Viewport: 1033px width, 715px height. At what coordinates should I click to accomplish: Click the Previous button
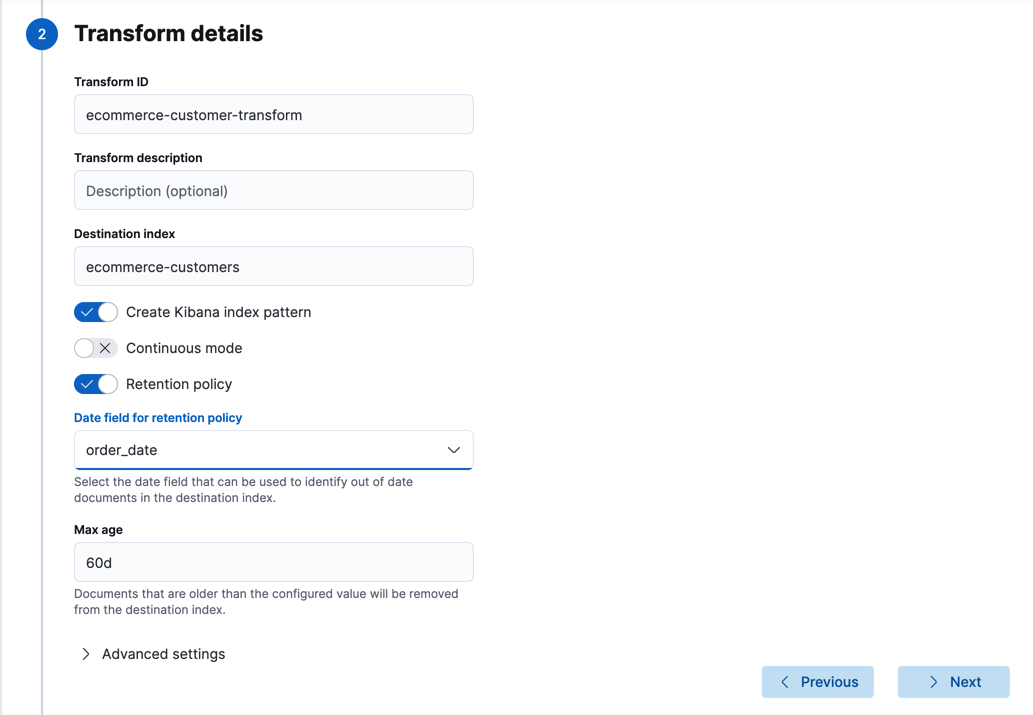point(817,681)
